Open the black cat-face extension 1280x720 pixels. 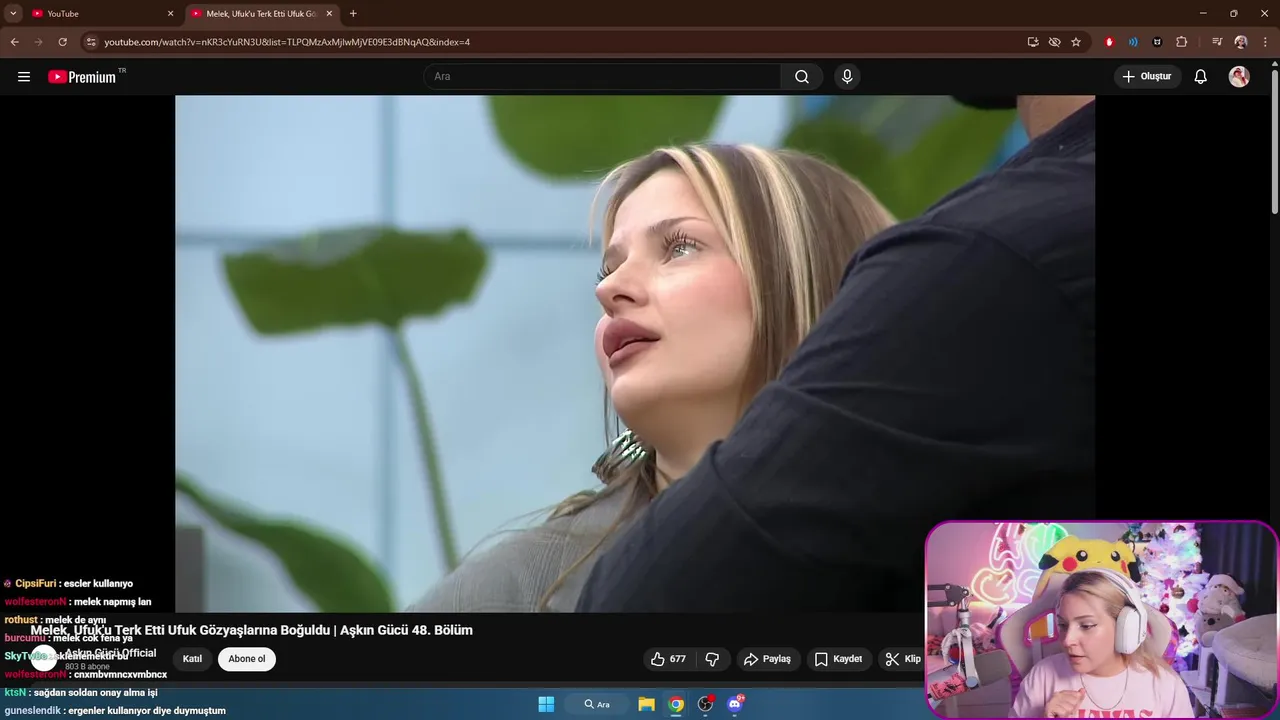[x=1157, y=42]
